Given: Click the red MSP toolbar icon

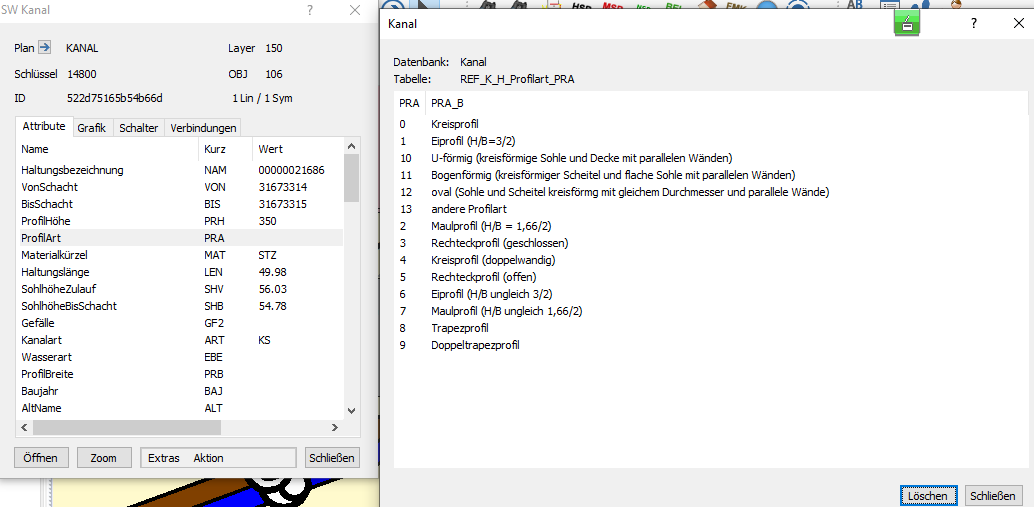Looking at the screenshot, I should click(612, 6).
